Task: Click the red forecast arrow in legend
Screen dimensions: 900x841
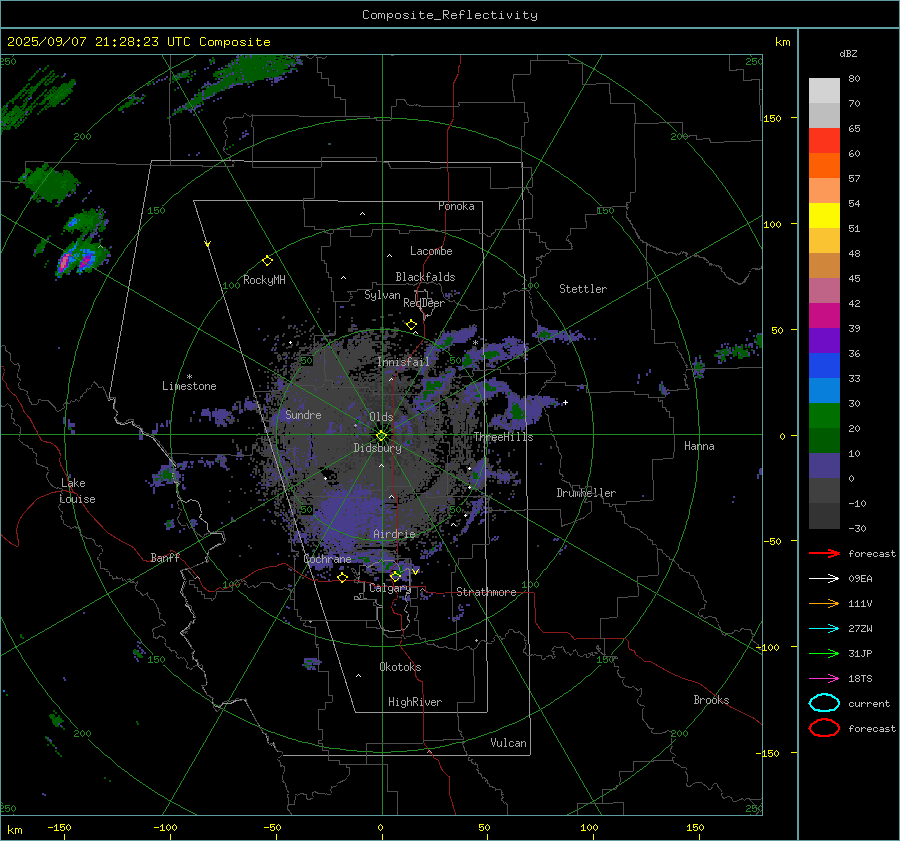Action: (x=824, y=553)
